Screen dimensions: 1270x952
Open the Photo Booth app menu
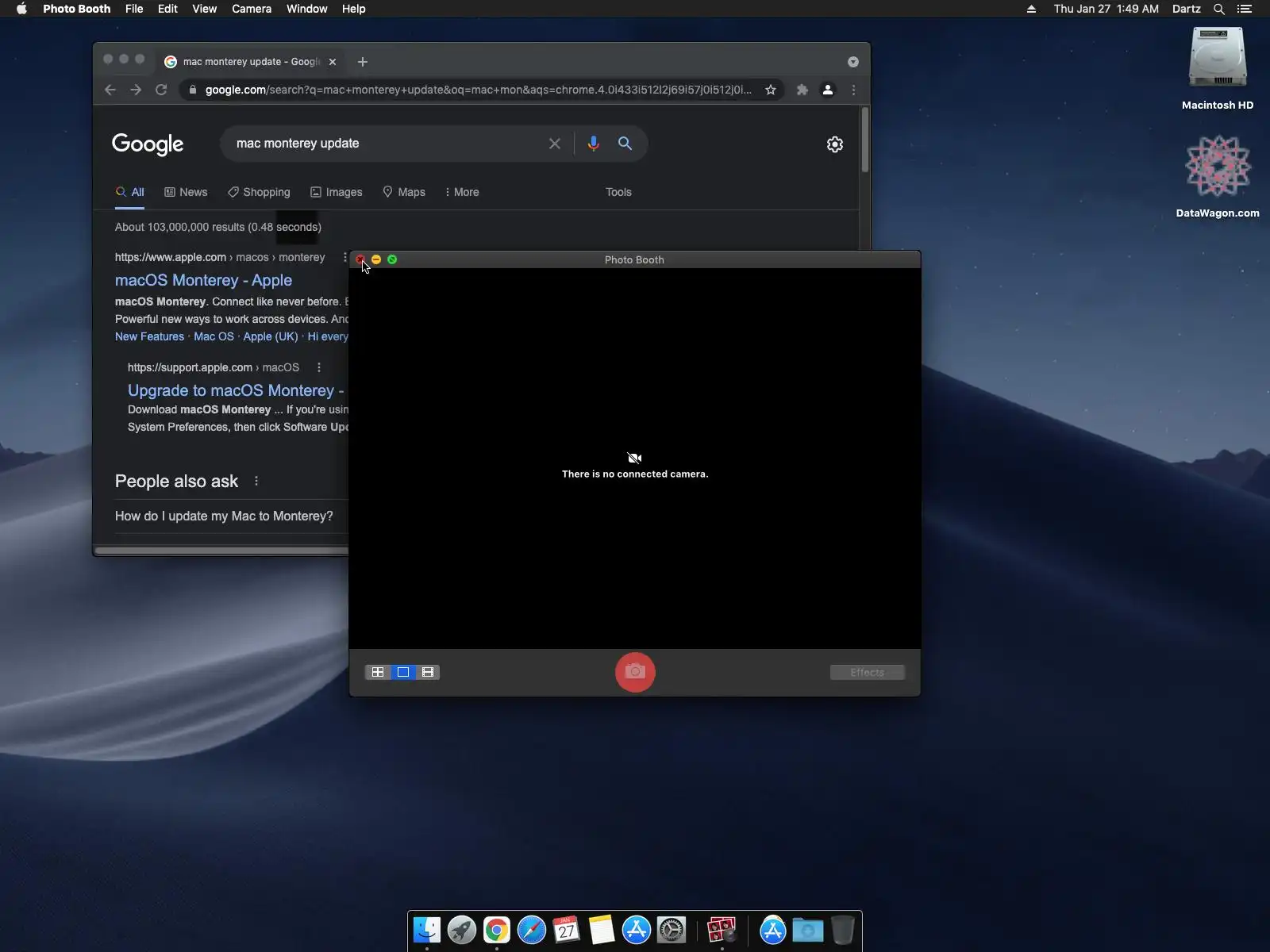(77, 9)
